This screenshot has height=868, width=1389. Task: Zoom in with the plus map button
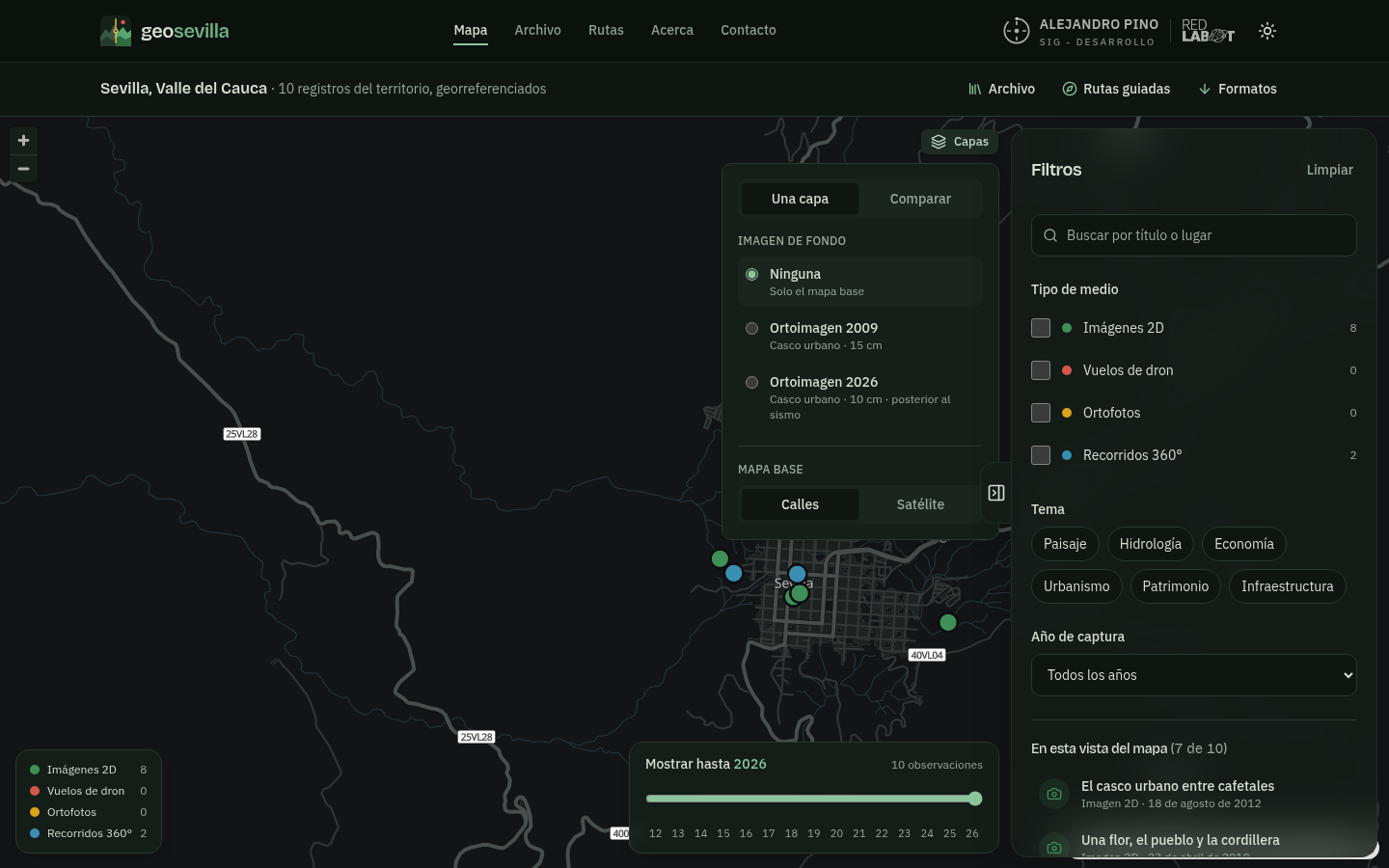(23, 141)
